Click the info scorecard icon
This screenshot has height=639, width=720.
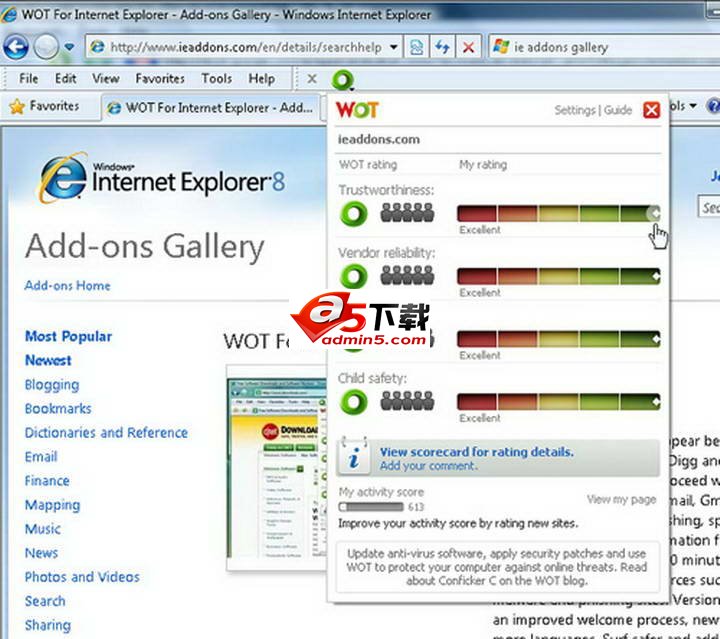pyautogui.click(x=354, y=456)
